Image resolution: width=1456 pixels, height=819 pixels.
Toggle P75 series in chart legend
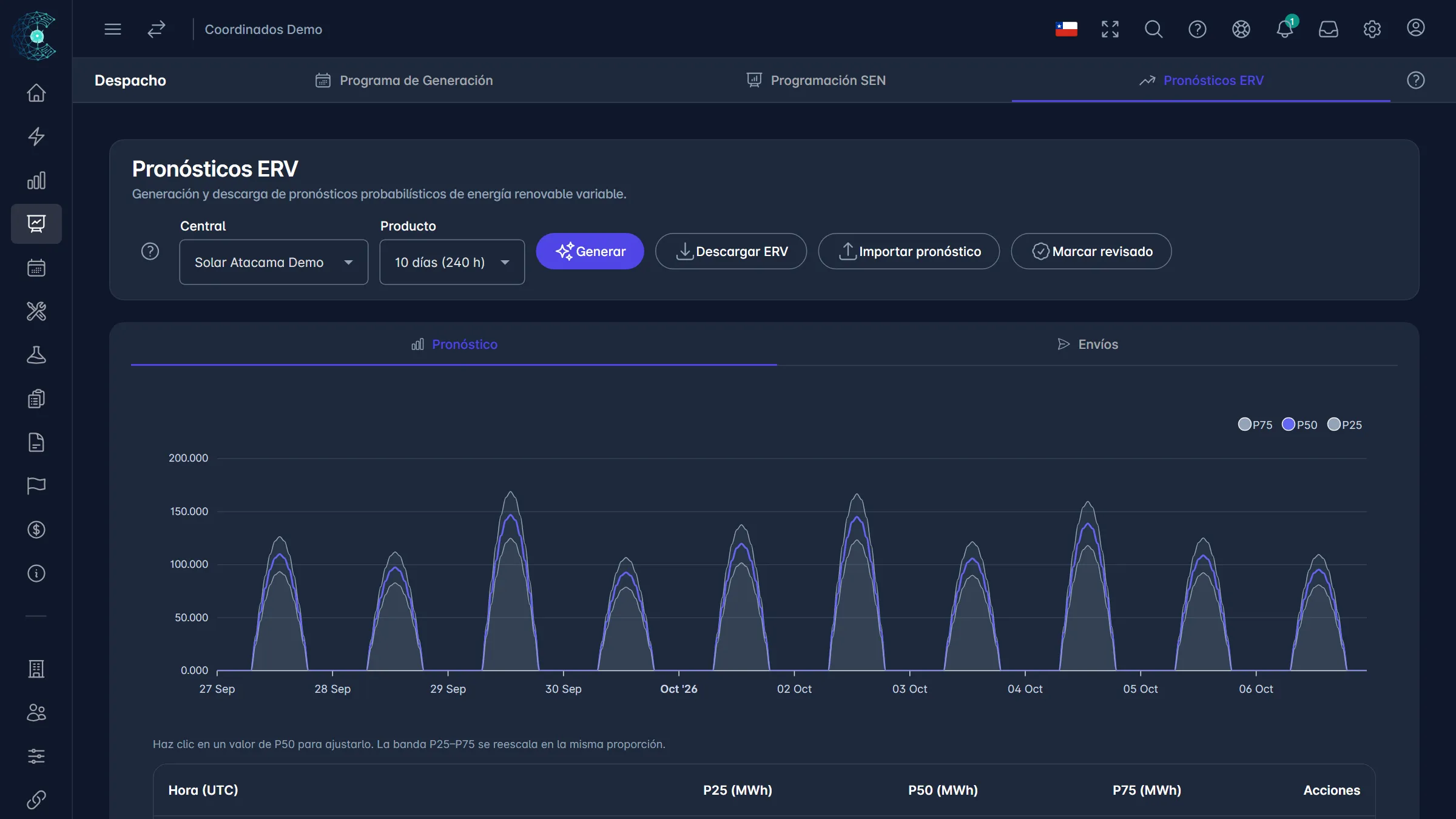point(1255,425)
